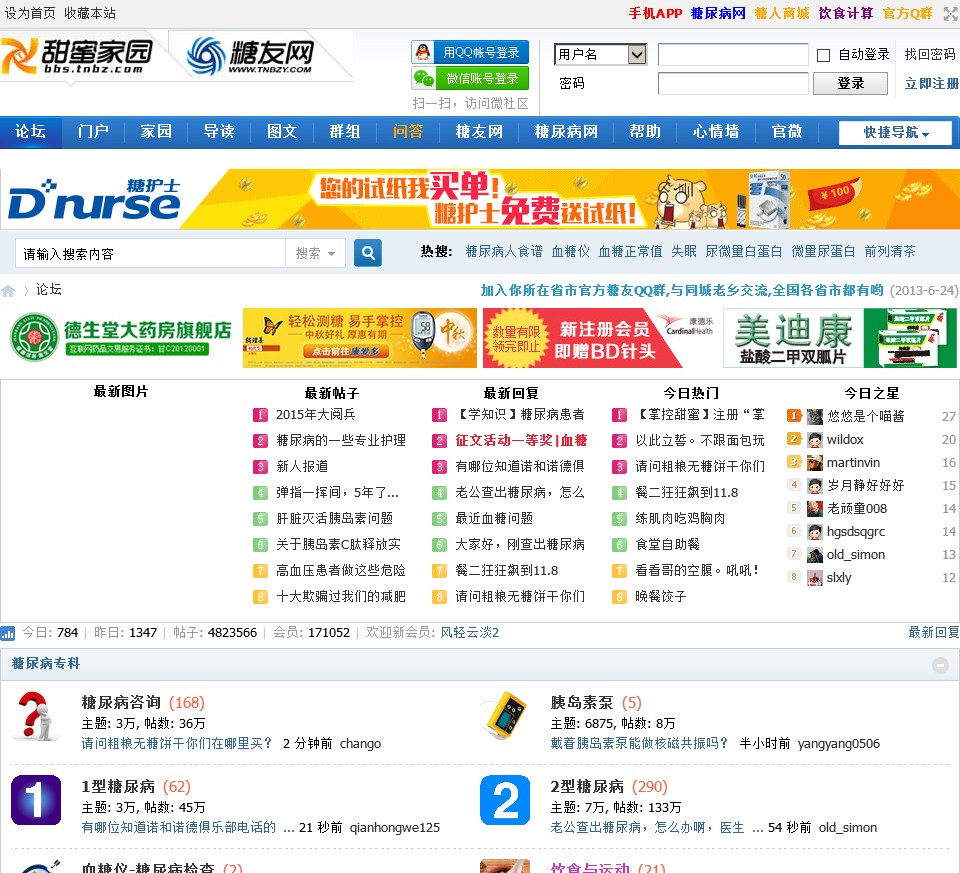Select the 导读 nav tab

[x=219, y=132]
